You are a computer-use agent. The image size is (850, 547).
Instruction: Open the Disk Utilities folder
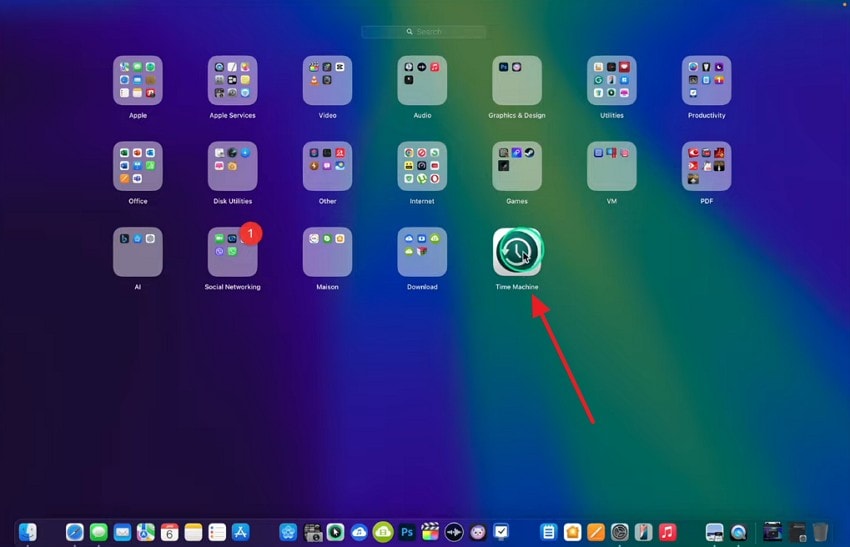coord(233,166)
